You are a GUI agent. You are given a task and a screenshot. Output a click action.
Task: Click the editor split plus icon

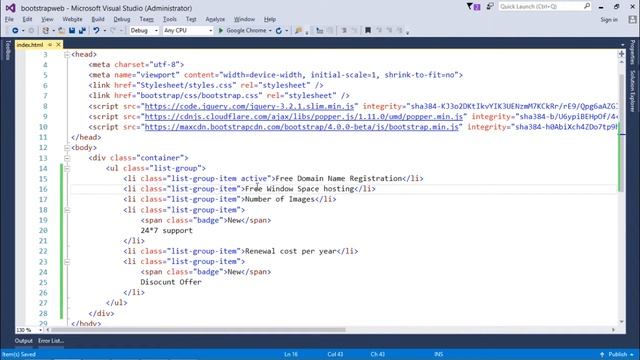click(x=621, y=54)
